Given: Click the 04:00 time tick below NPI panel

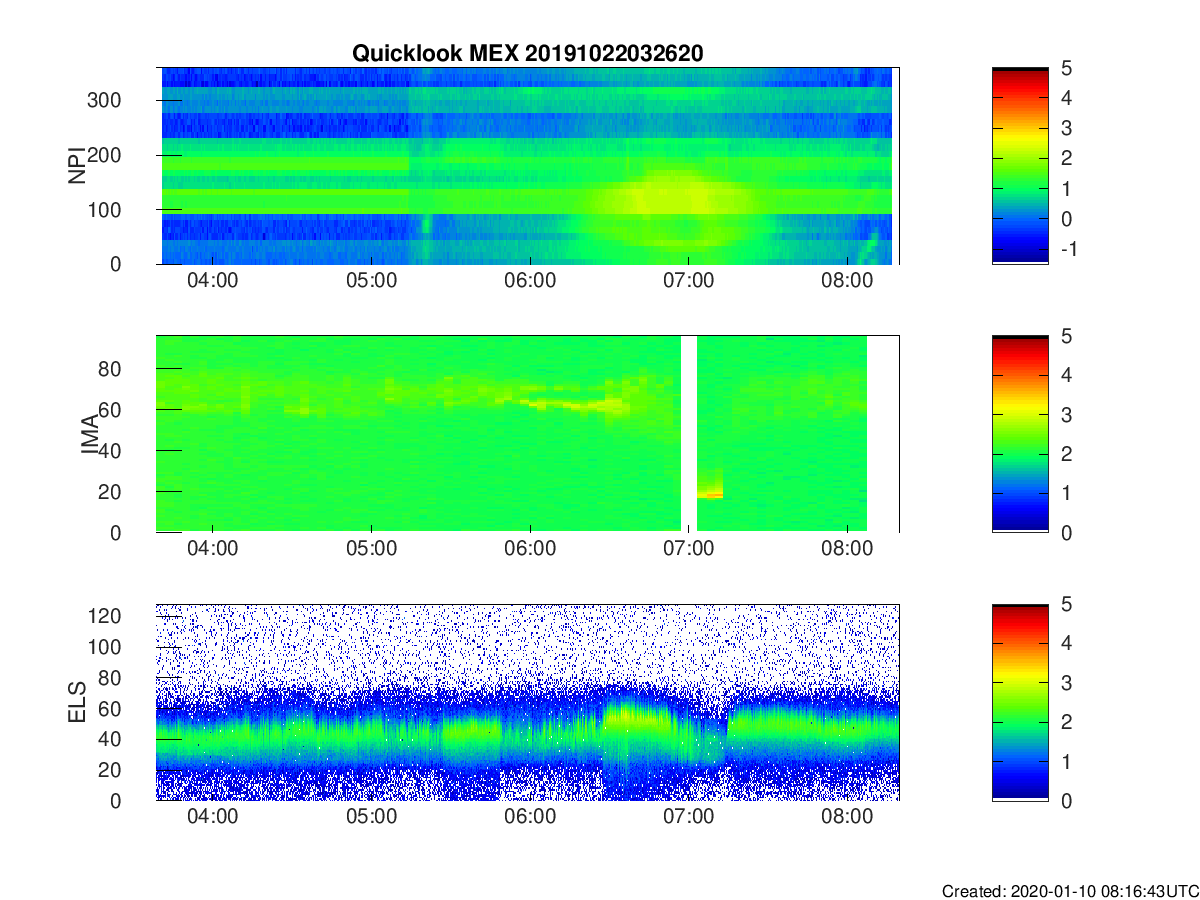Looking at the screenshot, I should 213,280.
